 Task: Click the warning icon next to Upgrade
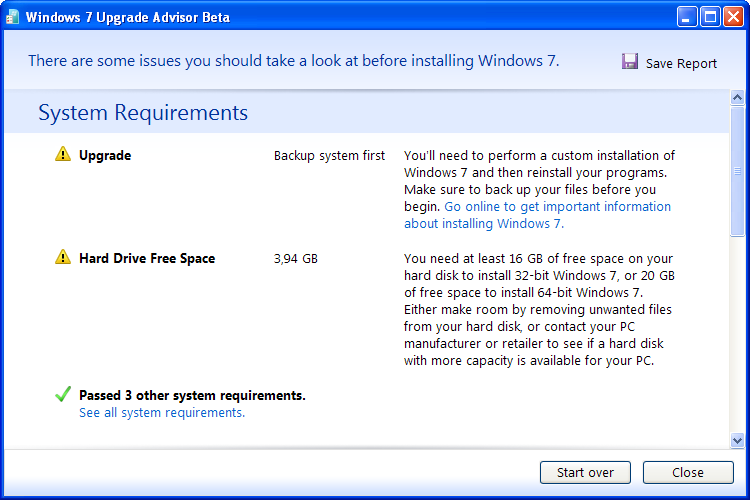click(63, 154)
